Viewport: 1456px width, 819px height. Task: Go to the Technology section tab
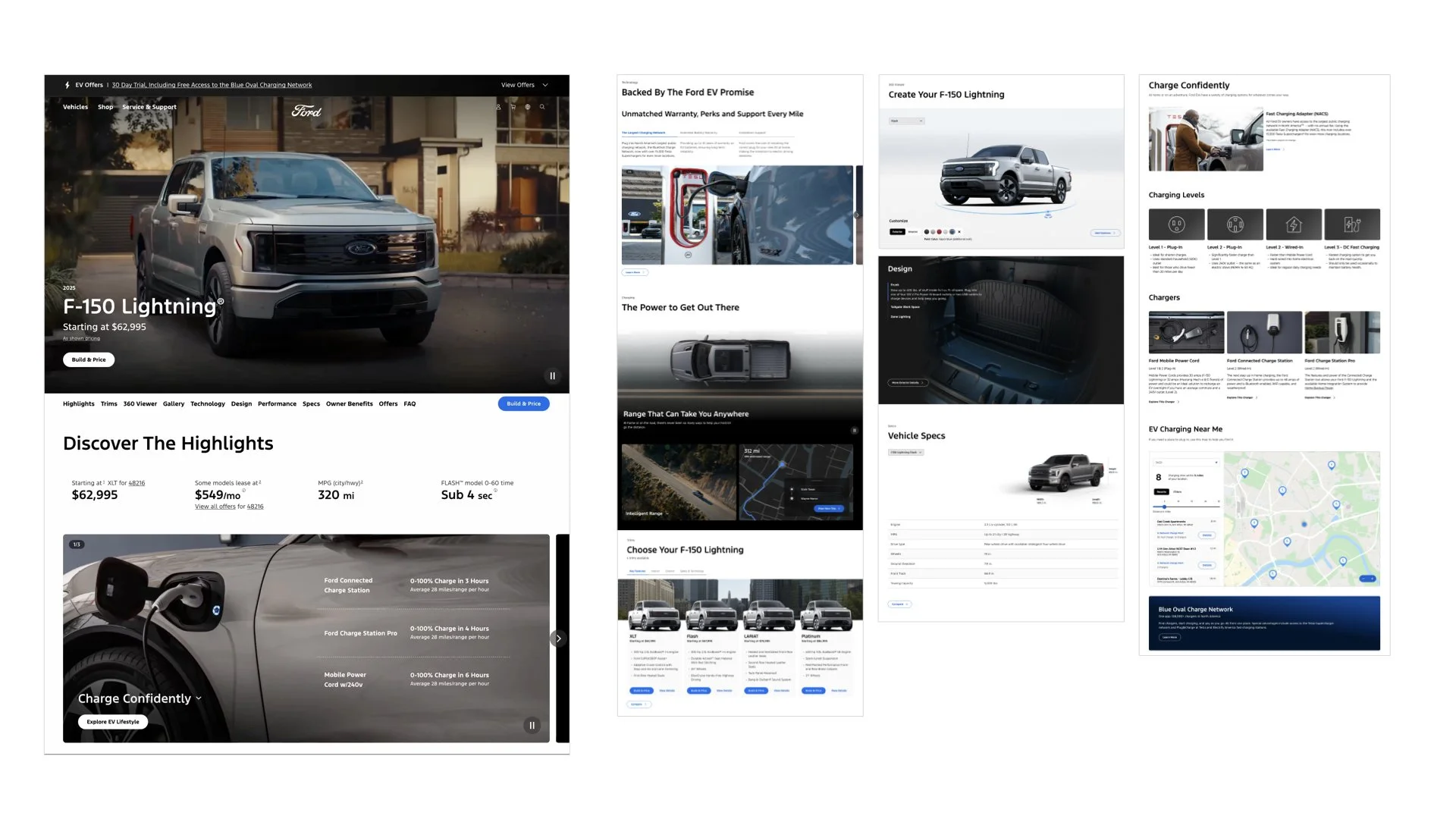click(x=207, y=403)
